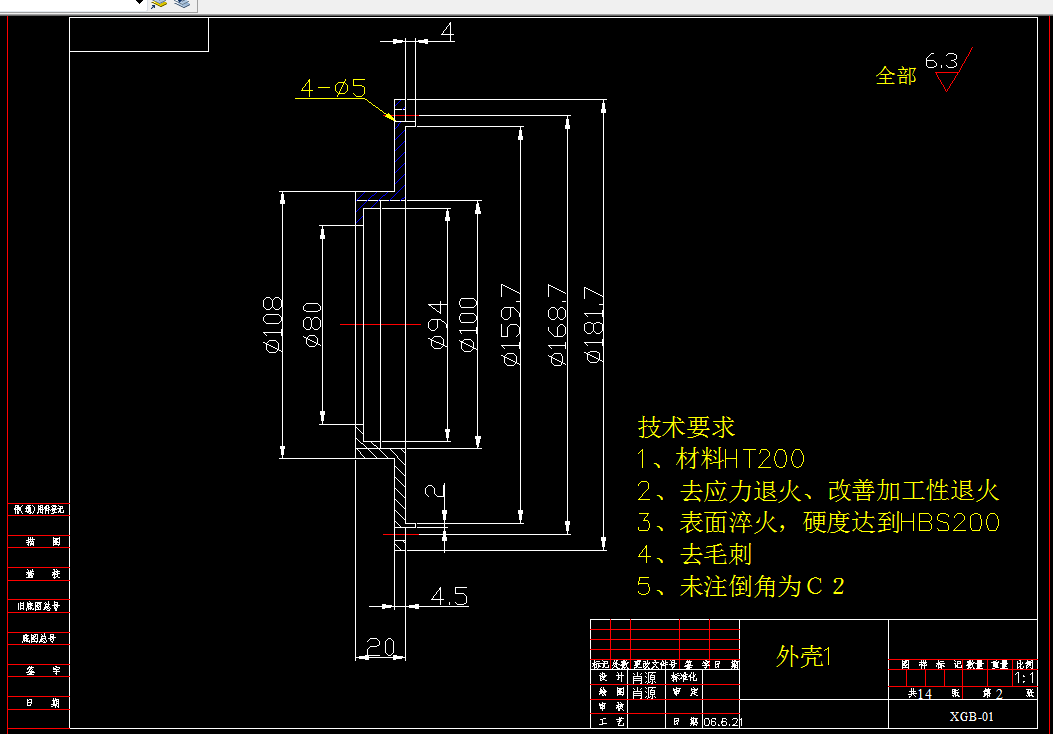Viewport: 1053px width, 734px height.
Task: Select the ø168.7 dimension text
Action: coord(557,325)
